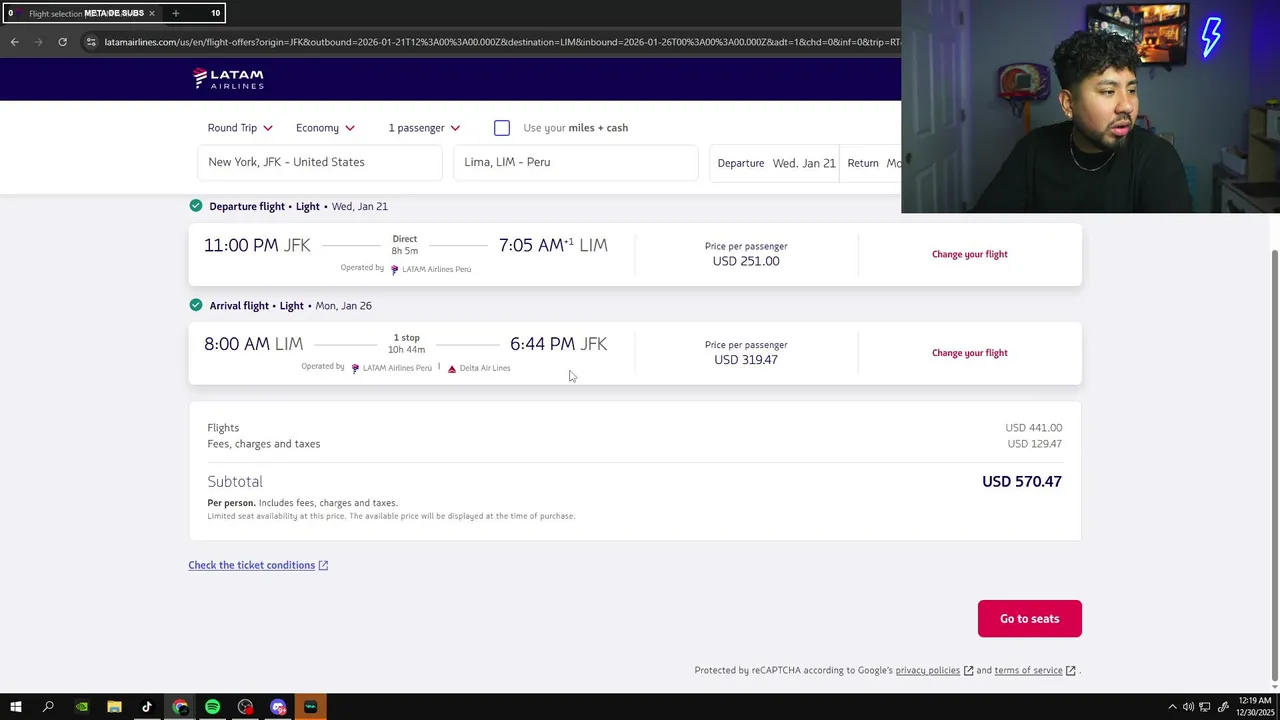This screenshot has width=1280, height=720.
Task: Click the pen/link icon in system tray
Action: coord(1222,707)
